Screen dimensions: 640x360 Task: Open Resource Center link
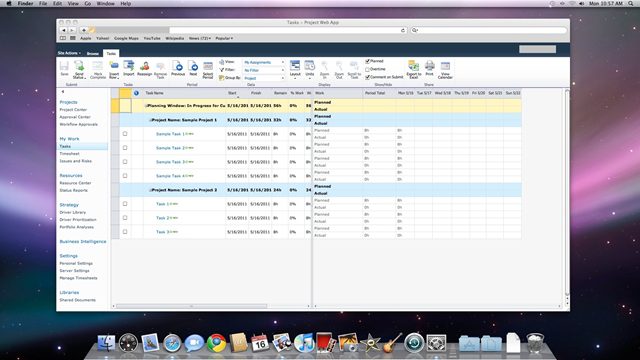[76, 183]
